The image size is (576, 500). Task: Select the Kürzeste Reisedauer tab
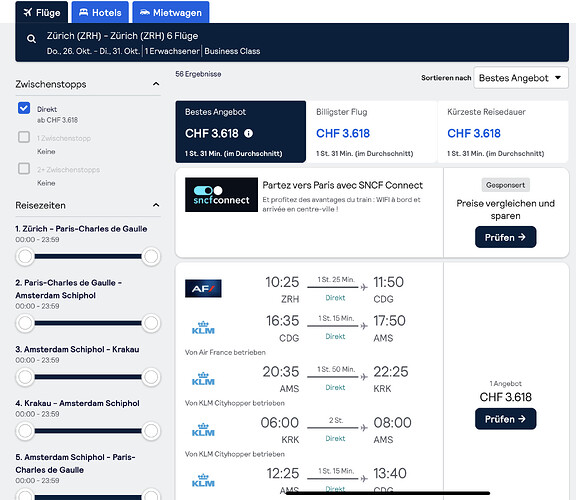click(x=503, y=132)
